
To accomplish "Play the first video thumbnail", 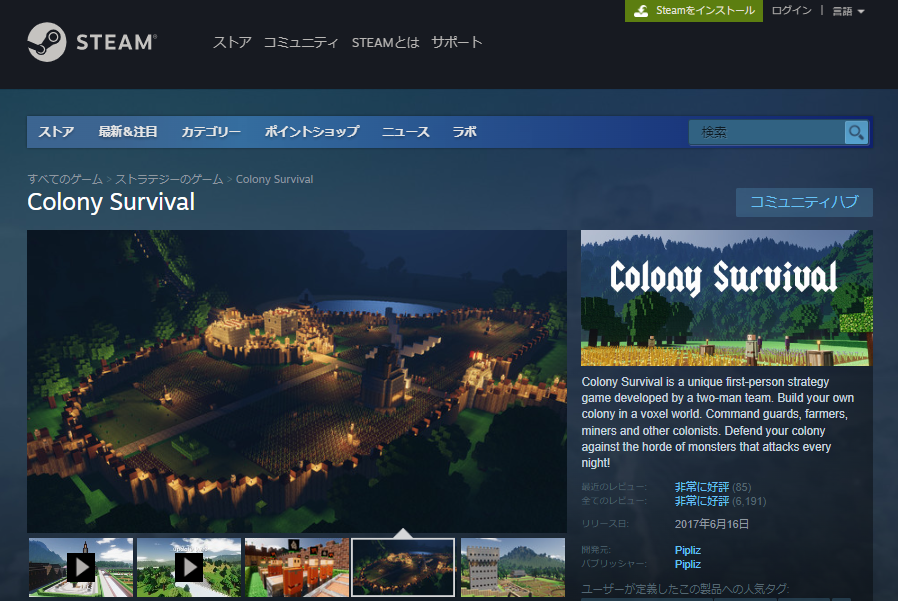I will [81, 567].
